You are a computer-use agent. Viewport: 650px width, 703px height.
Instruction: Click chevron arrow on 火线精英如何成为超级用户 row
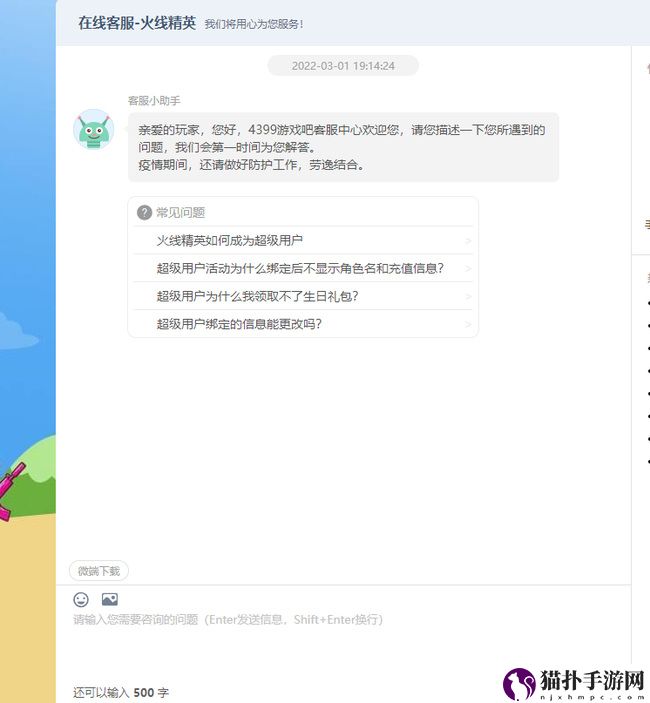tap(468, 241)
